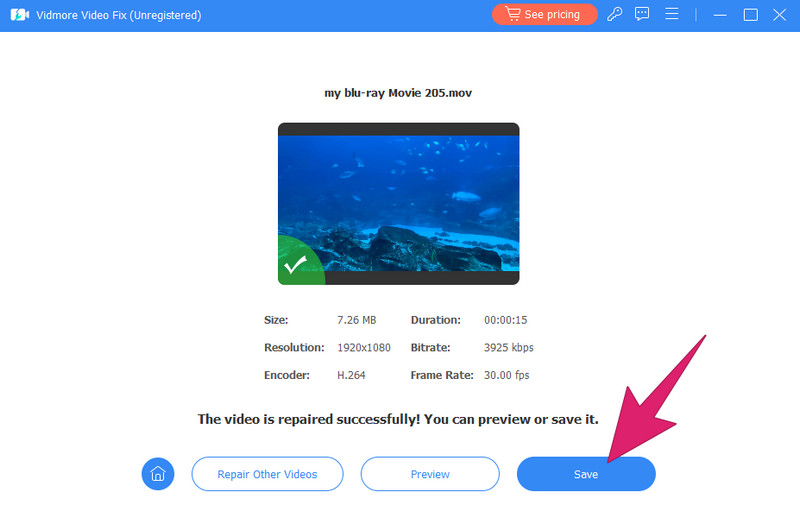Open the hamburger menu in title bar

point(672,15)
